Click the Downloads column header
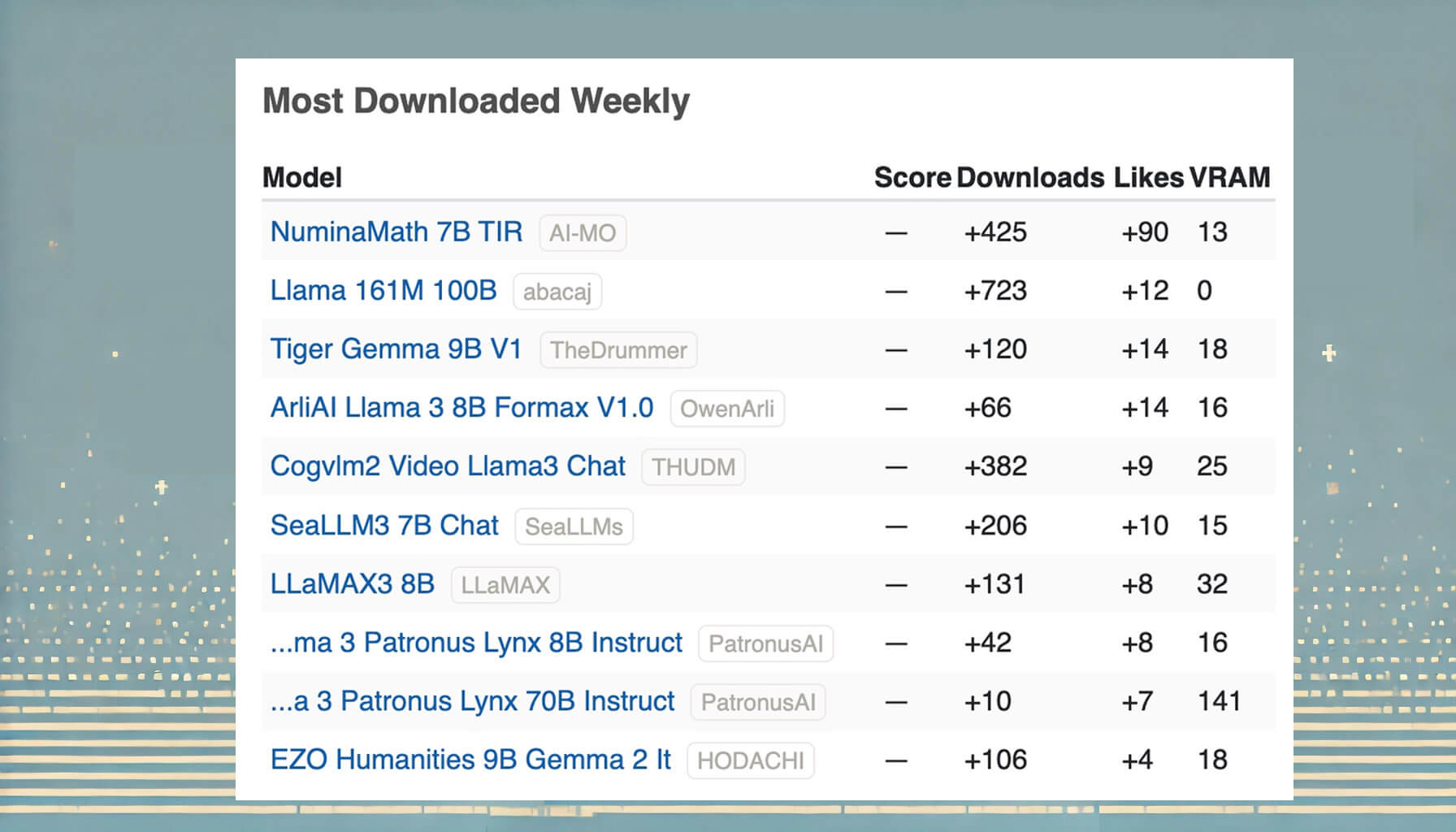Image resolution: width=1456 pixels, height=832 pixels. 1029,178
